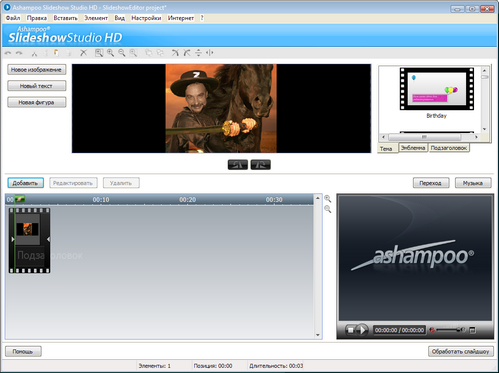
Task: Click the zoom-to-fit magnifier with frame
Action: pos(99,53)
